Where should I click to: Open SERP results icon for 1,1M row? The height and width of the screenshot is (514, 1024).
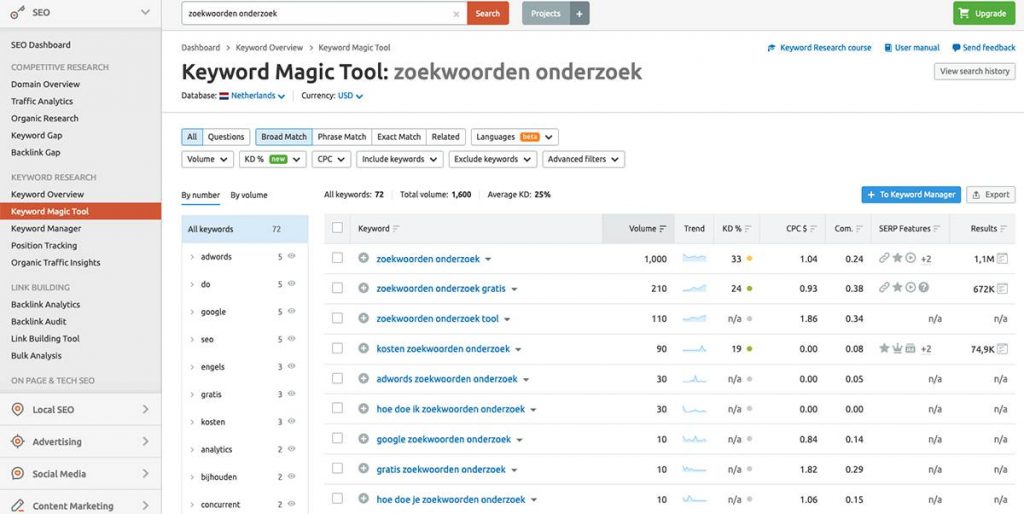coord(1002,259)
